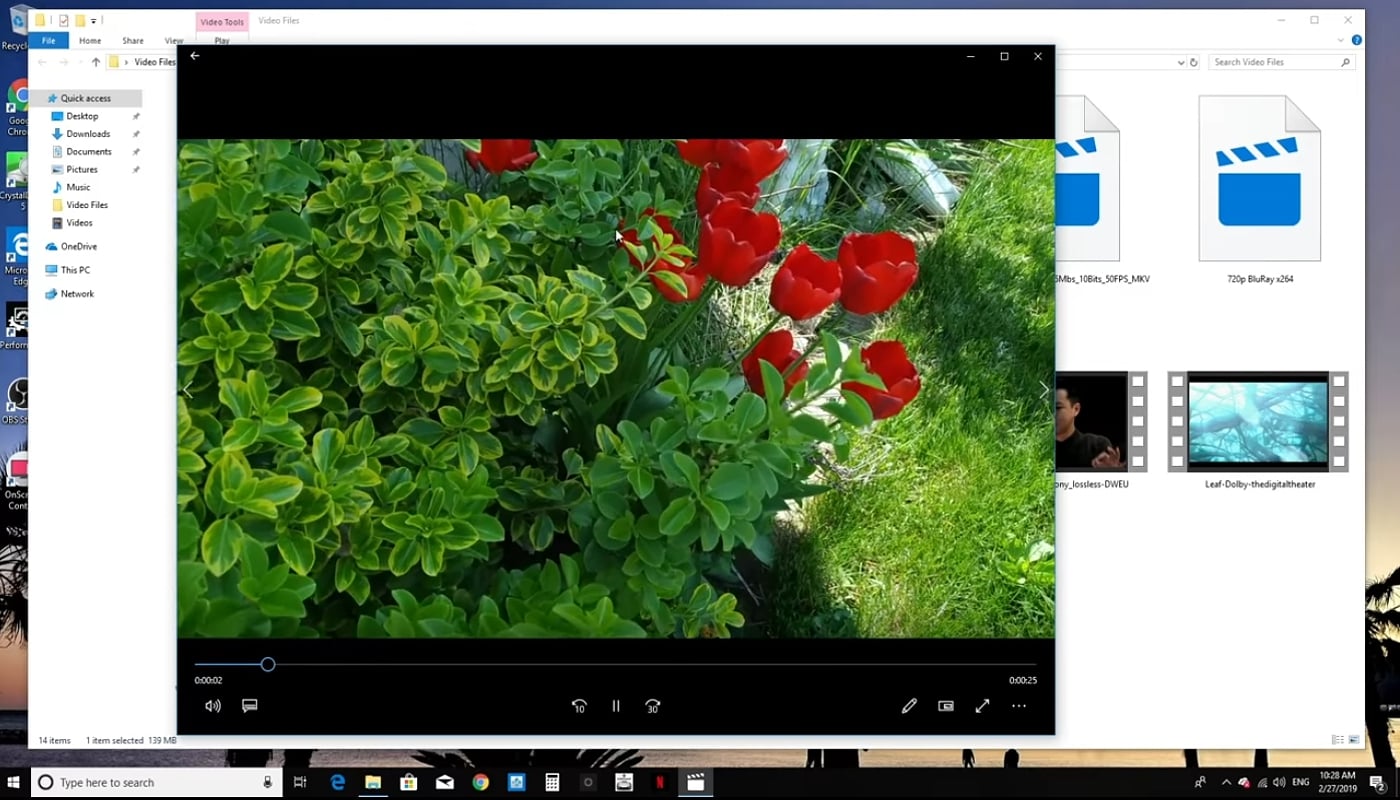1400x800 pixels.
Task: Open the File tab in File Explorer
Action: 48,41
